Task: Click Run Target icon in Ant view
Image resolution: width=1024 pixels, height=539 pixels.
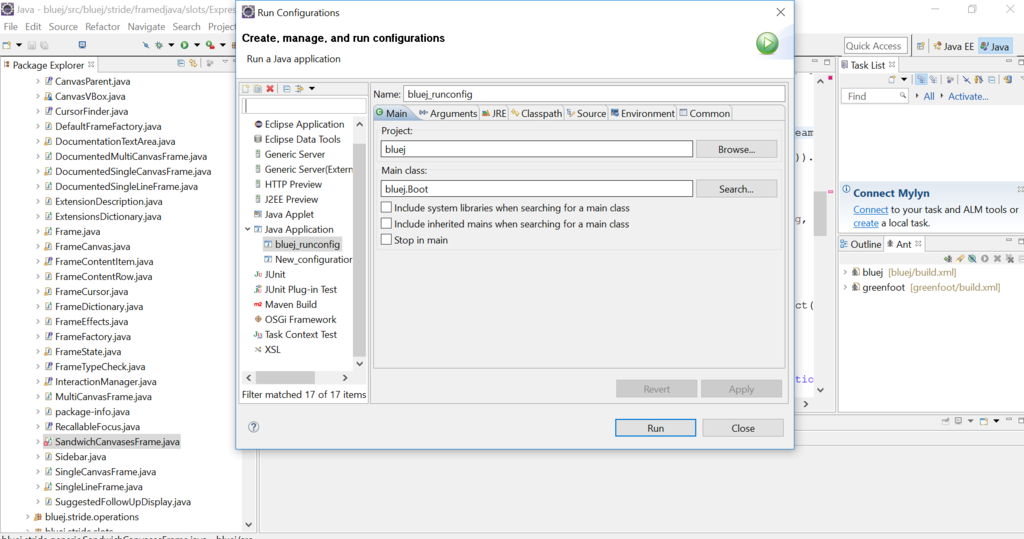Action: [x=985, y=259]
